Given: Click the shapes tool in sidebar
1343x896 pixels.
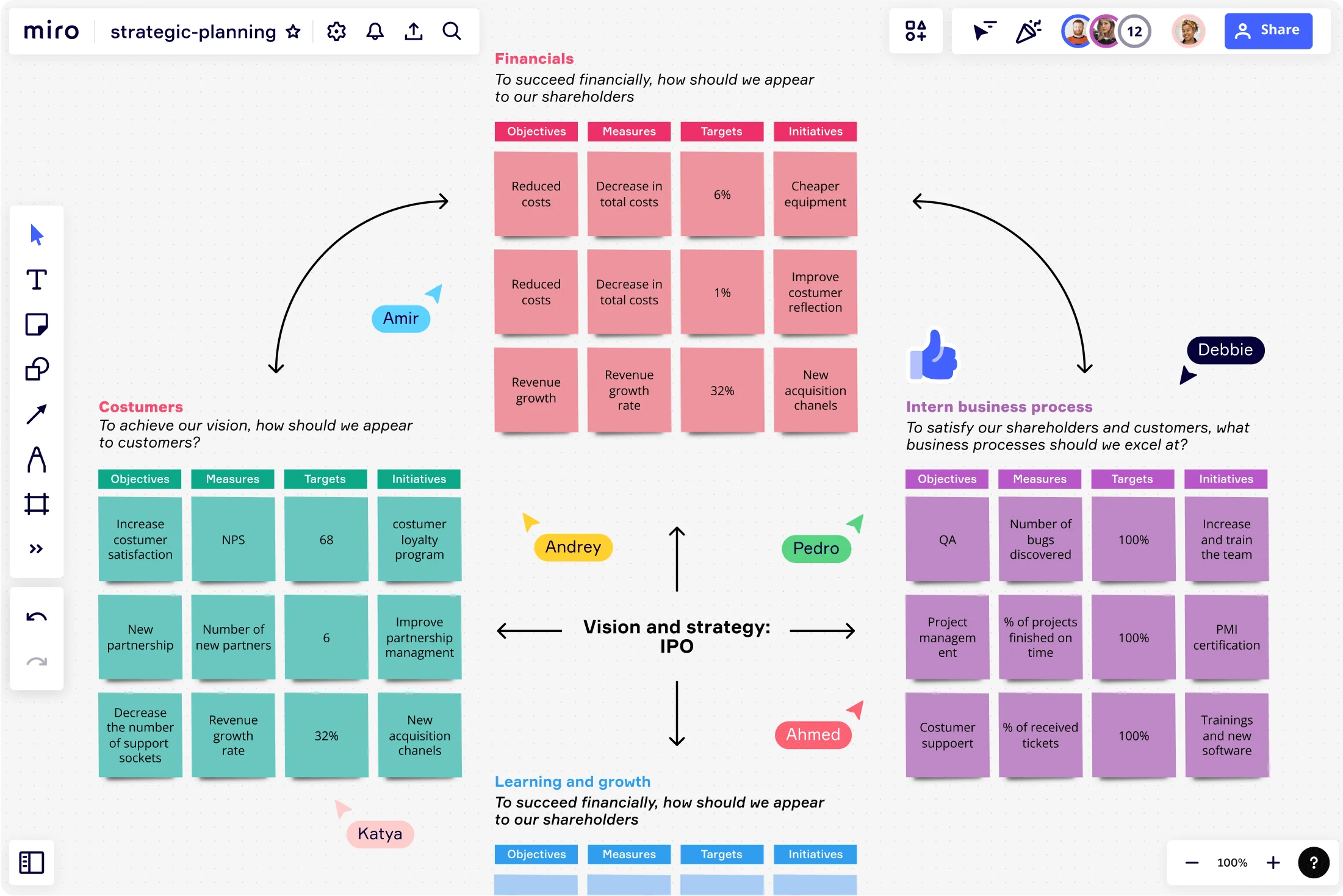Looking at the screenshot, I should click(37, 370).
